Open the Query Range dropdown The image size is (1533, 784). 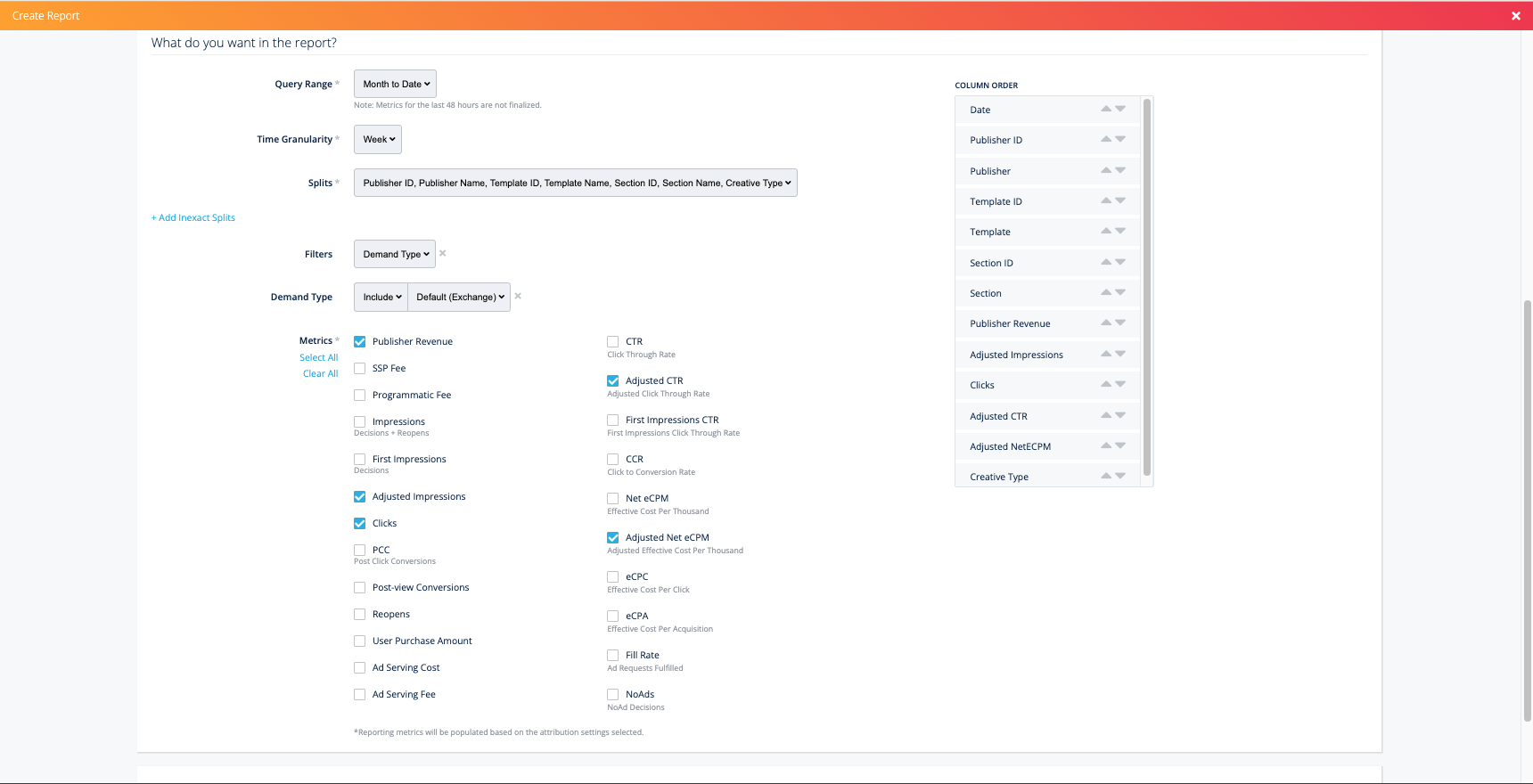(395, 85)
